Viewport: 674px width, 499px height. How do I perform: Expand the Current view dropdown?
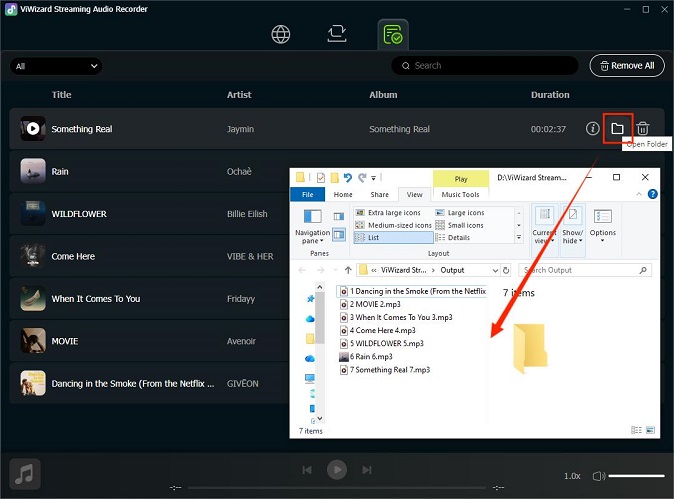point(544,237)
